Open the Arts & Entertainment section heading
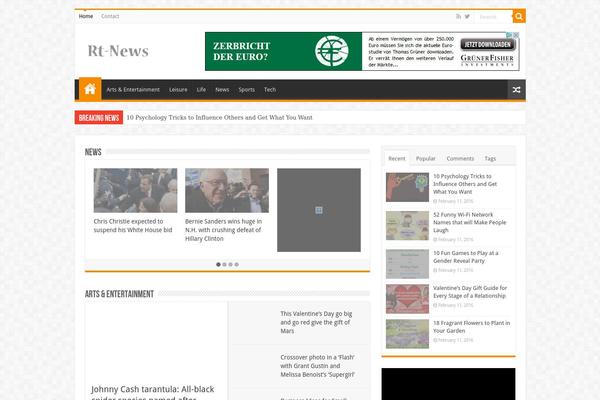 [119, 294]
